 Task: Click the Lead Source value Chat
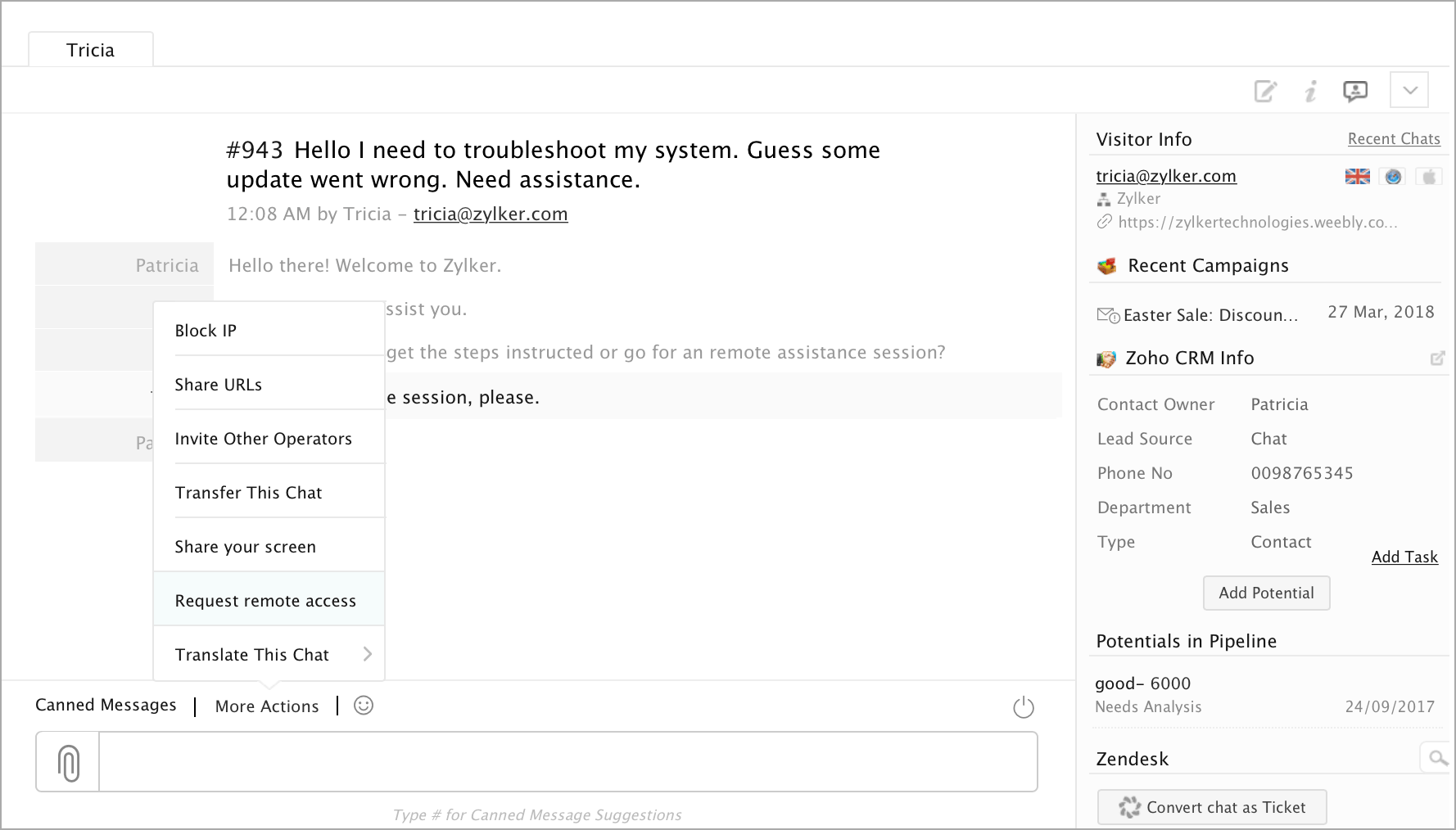click(1268, 439)
